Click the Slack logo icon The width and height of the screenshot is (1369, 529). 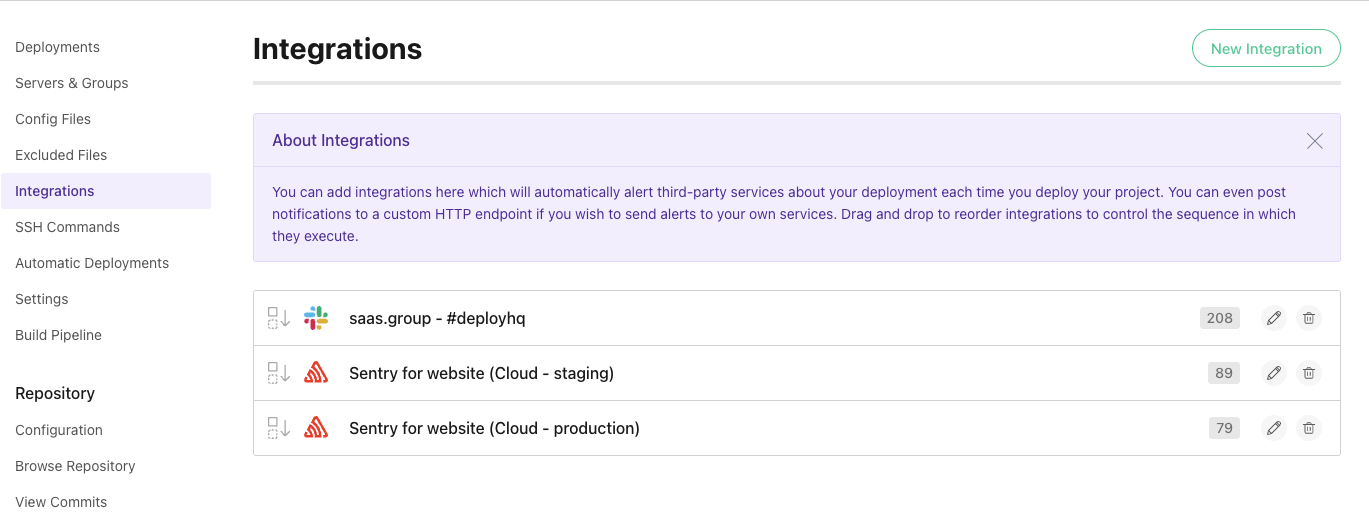[x=316, y=318]
